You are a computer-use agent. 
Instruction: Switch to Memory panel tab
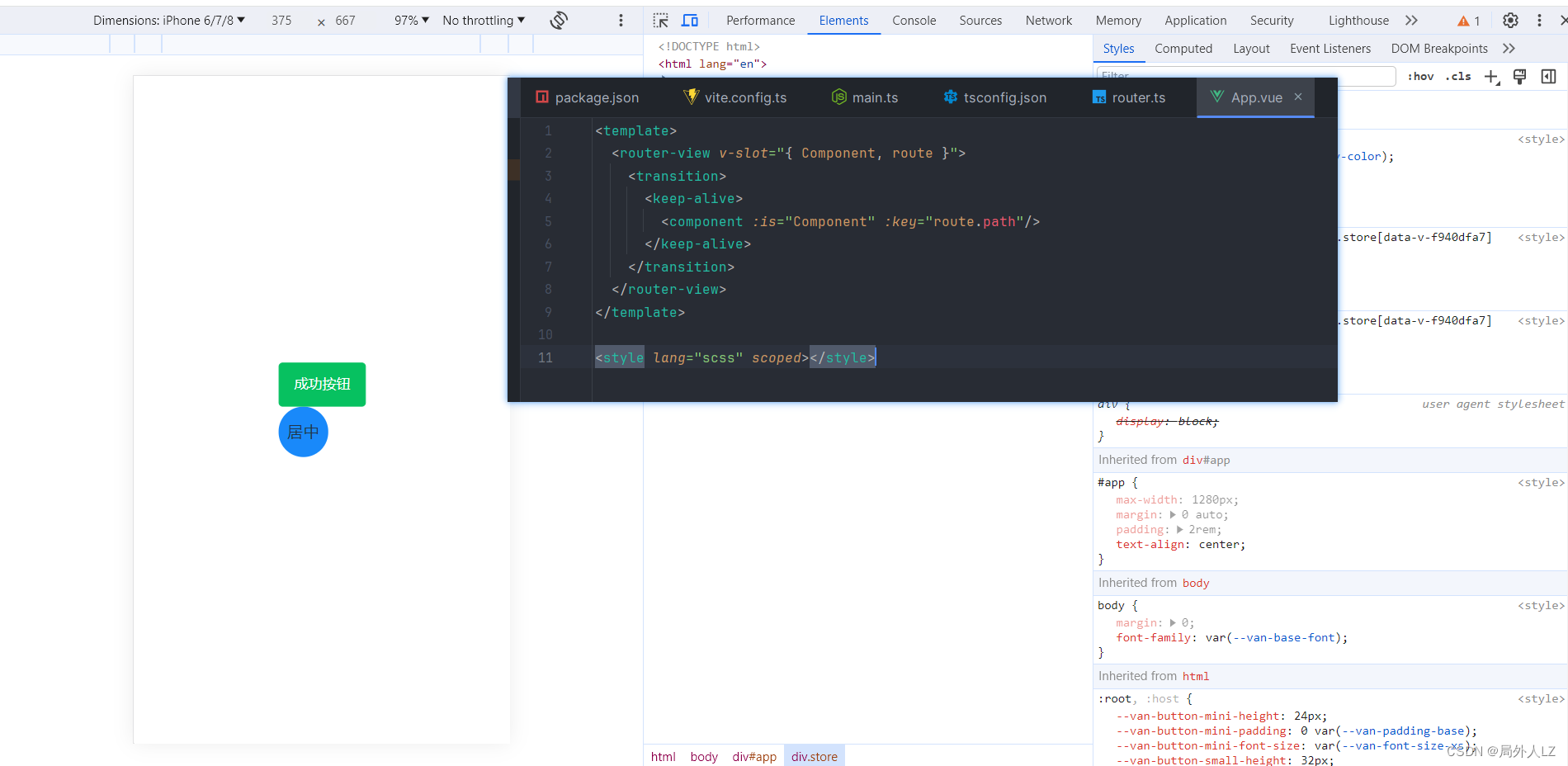[x=1118, y=21]
